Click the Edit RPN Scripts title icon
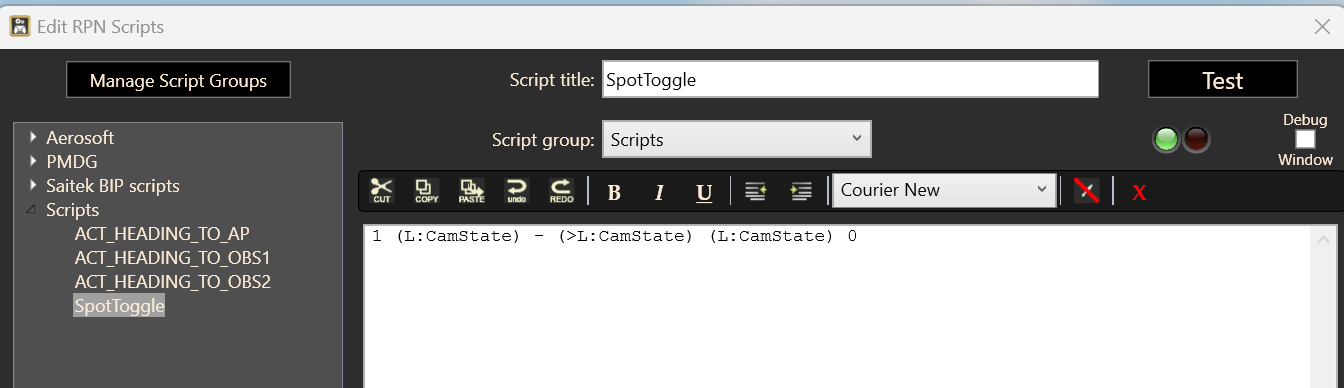Viewport: 1344px width, 388px height. pyautogui.click(x=19, y=26)
